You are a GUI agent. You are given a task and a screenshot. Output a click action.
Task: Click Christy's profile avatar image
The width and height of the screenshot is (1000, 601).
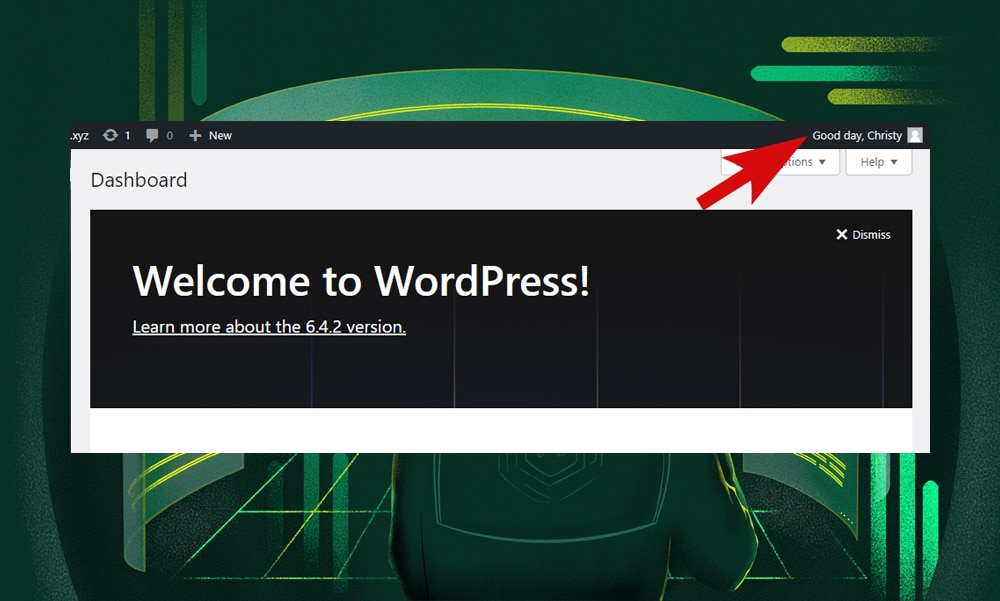(x=917, y=135)
